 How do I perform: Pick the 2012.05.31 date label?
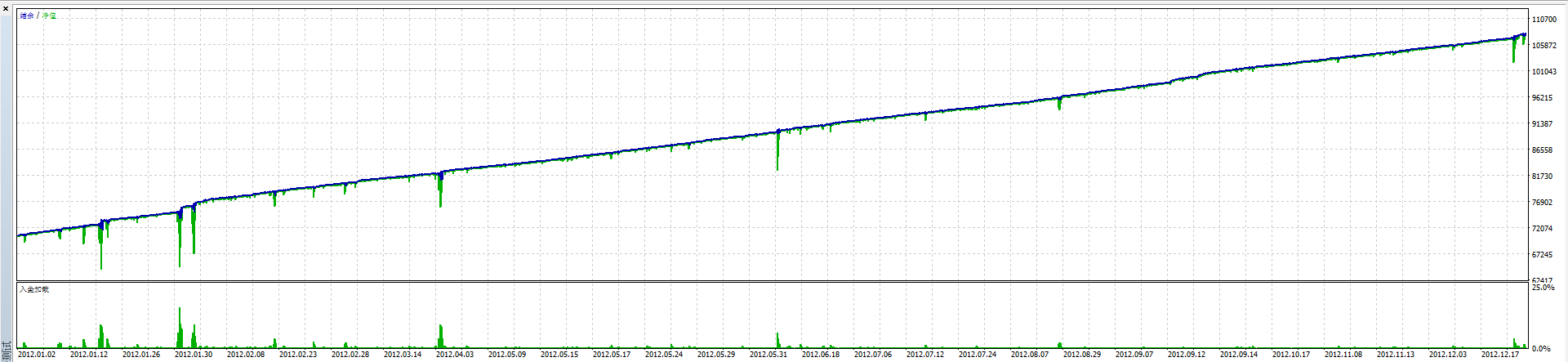[768, 355]
